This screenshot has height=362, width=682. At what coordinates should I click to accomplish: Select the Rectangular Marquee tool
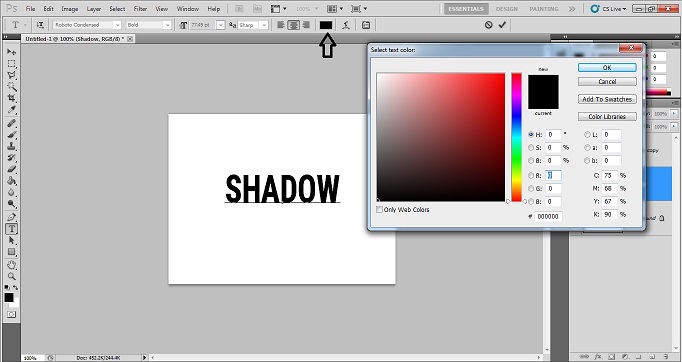coord(11,64)
